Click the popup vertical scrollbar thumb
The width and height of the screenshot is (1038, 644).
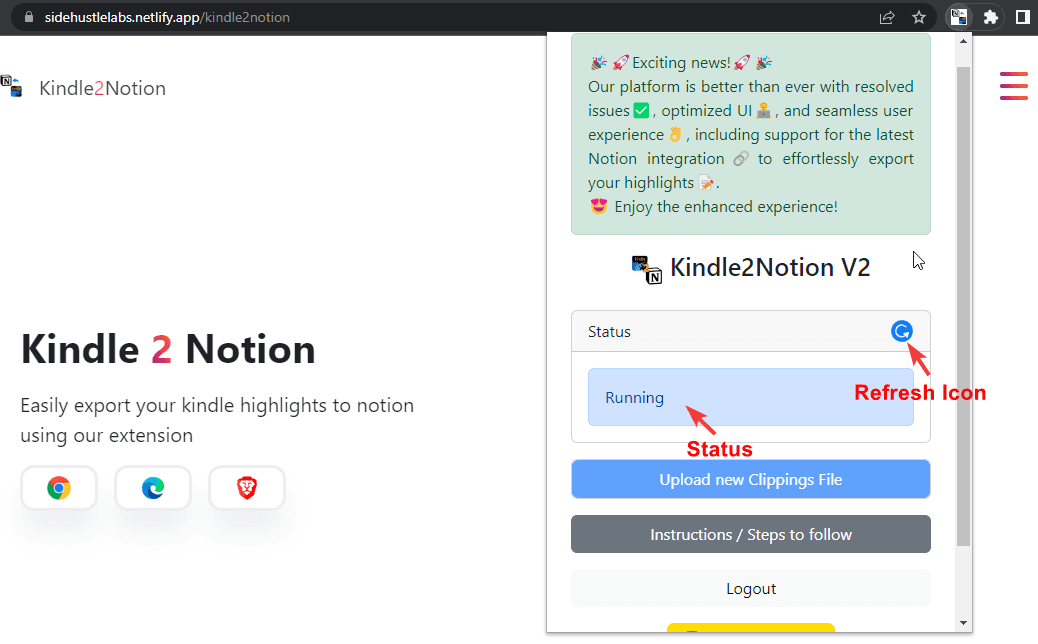pos(963,306)
